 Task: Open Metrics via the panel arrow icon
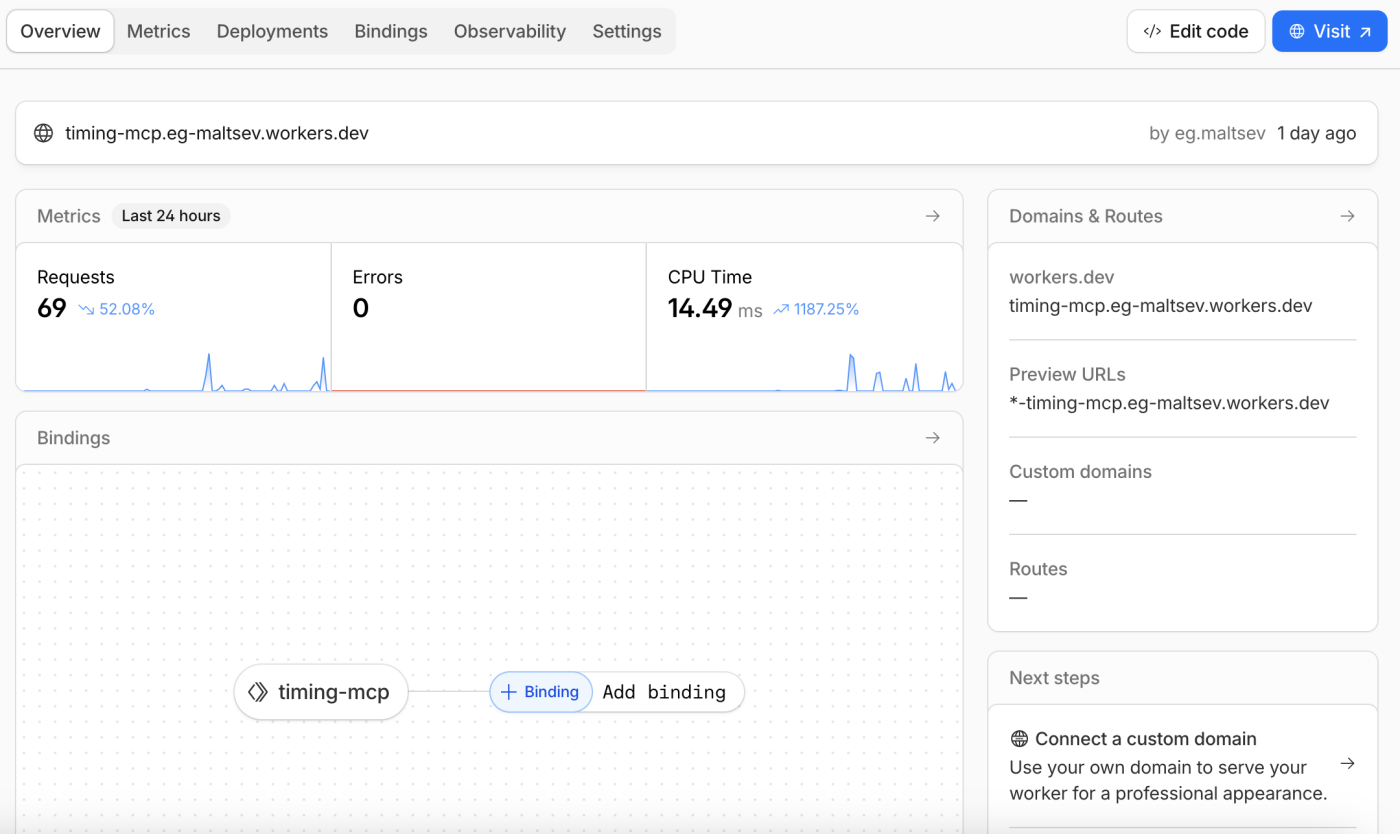pyautogui.click(x=932, y=215)
